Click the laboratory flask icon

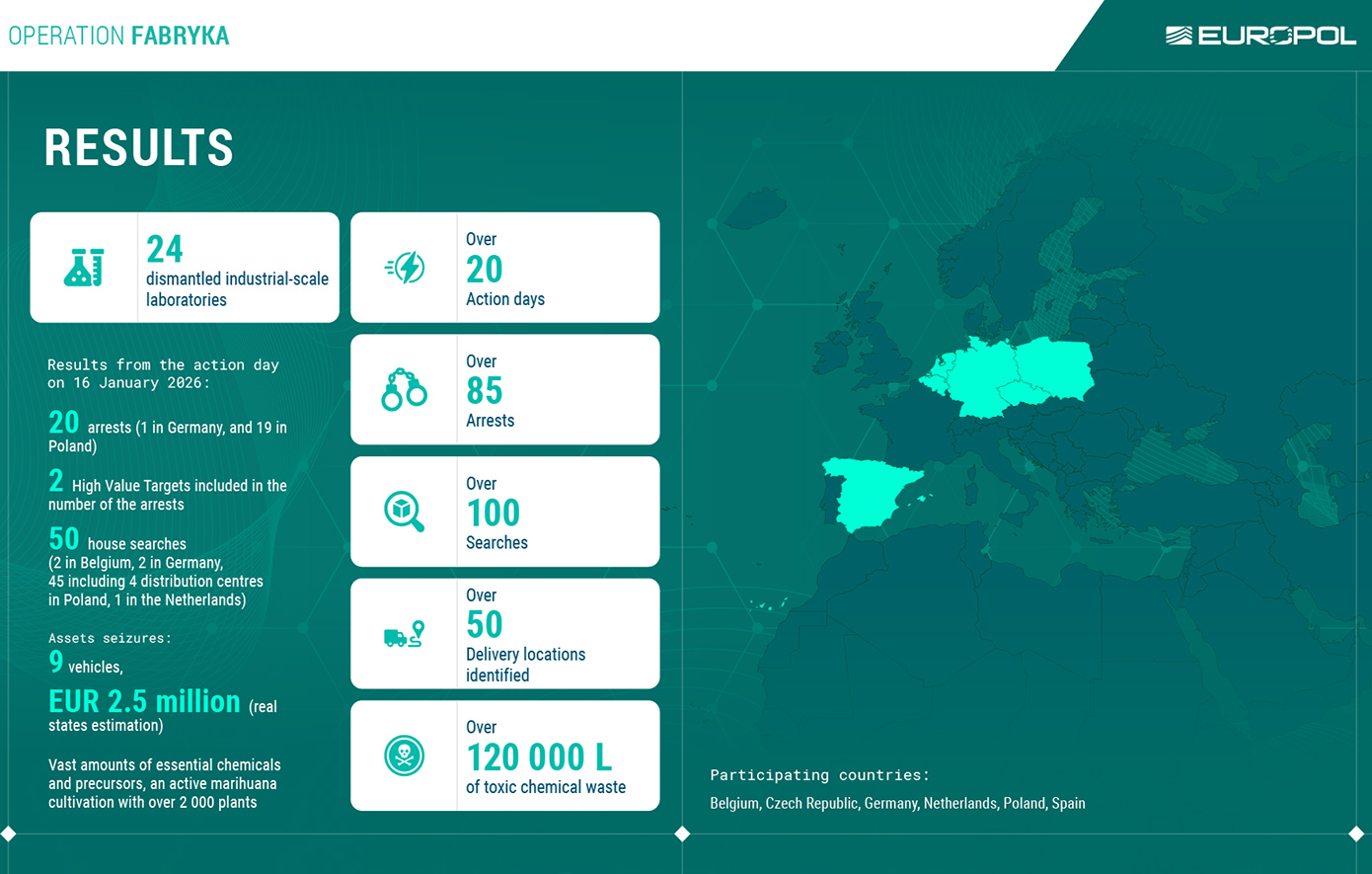[x=84, y=268]
